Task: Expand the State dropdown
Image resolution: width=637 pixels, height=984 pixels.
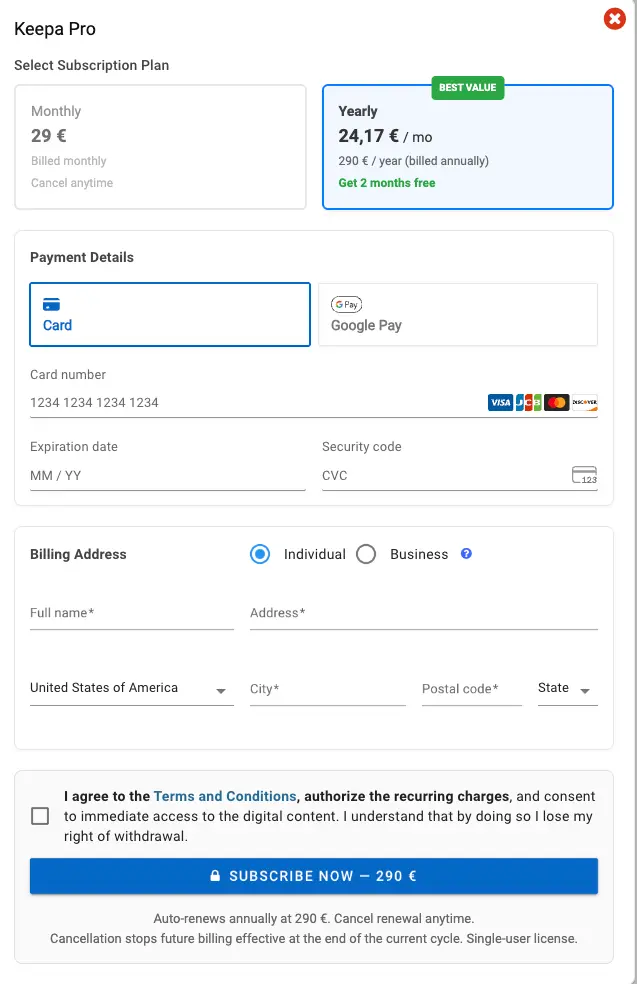Action: click(567, 689)
